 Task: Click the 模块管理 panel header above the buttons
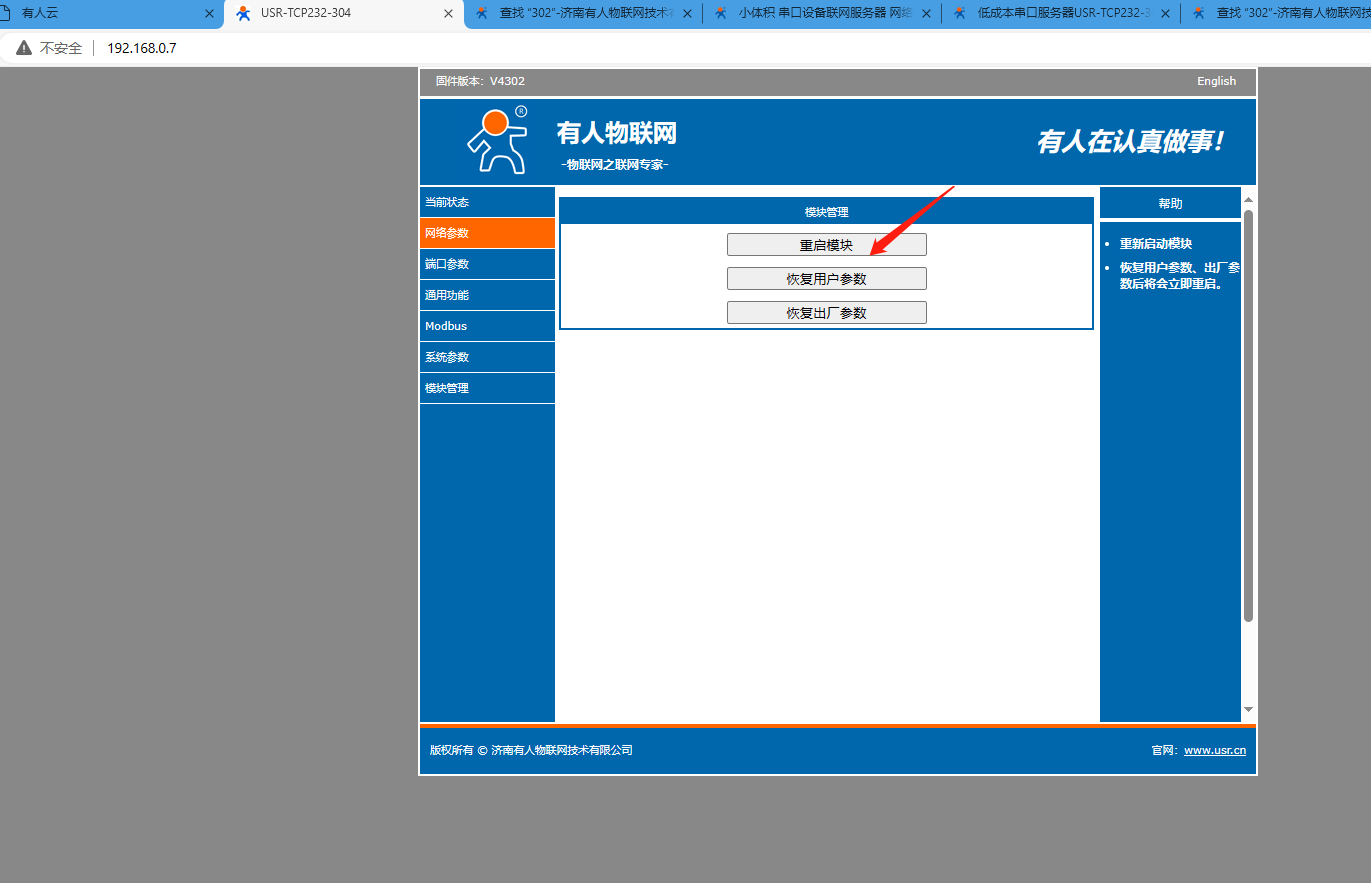coord(826,212)
